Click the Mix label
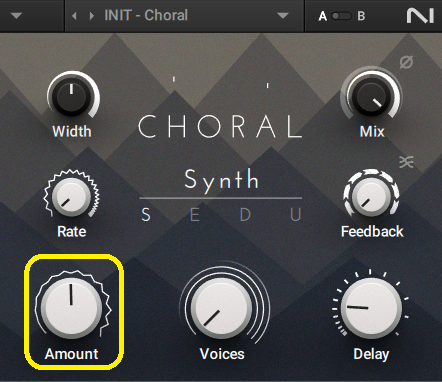Image resolution: width=442 pixels, height=382 pixels. 372,131
